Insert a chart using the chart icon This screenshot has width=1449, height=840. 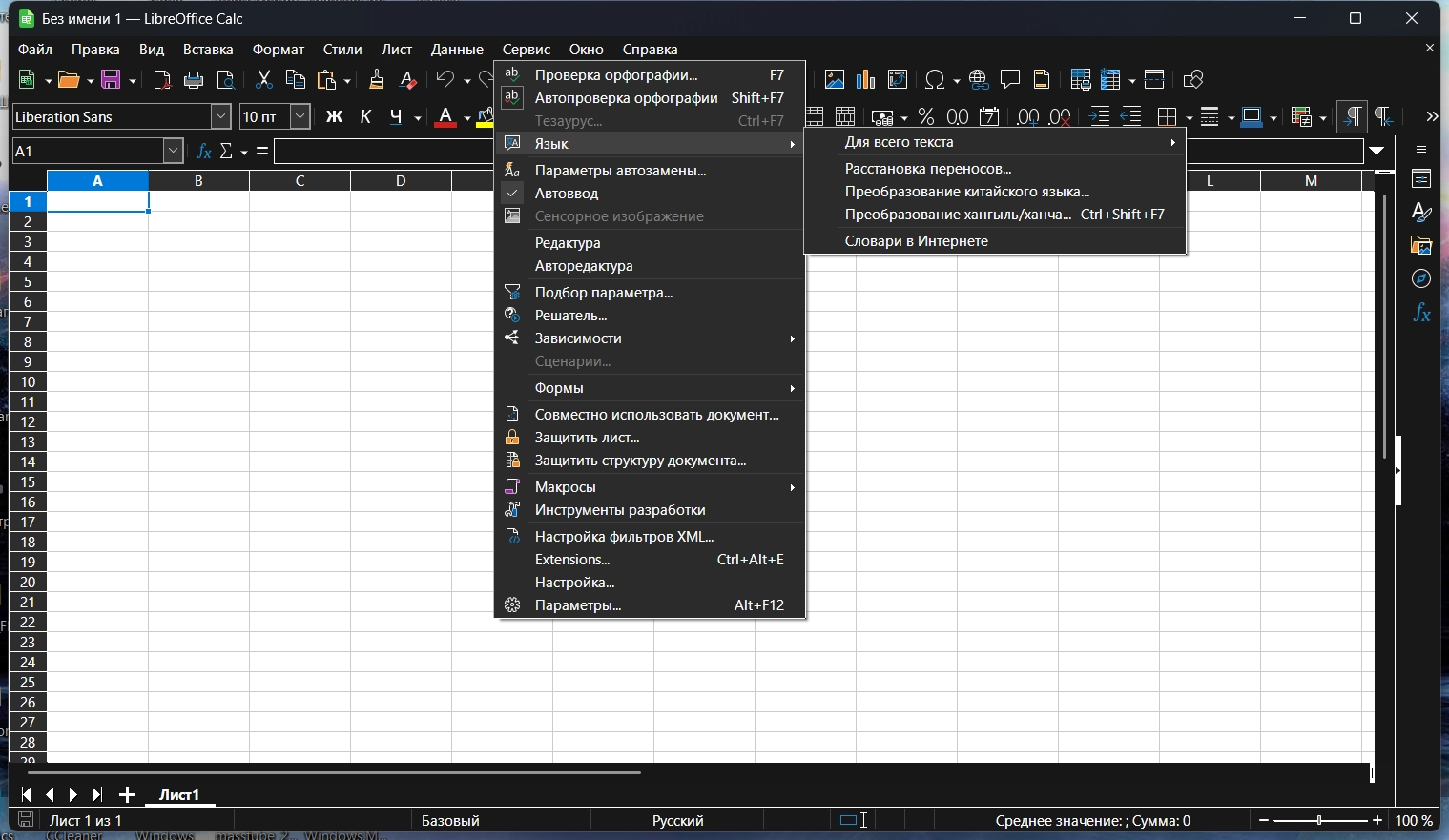pyautogui.click(x=866, y=80)
